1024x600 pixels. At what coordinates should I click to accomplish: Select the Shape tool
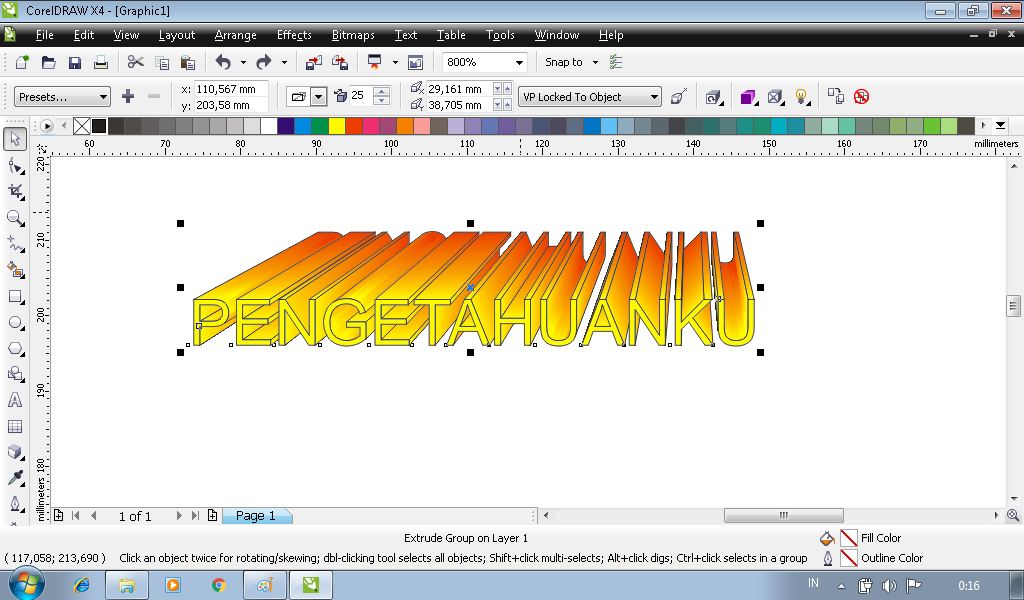(x=14, y=166)
